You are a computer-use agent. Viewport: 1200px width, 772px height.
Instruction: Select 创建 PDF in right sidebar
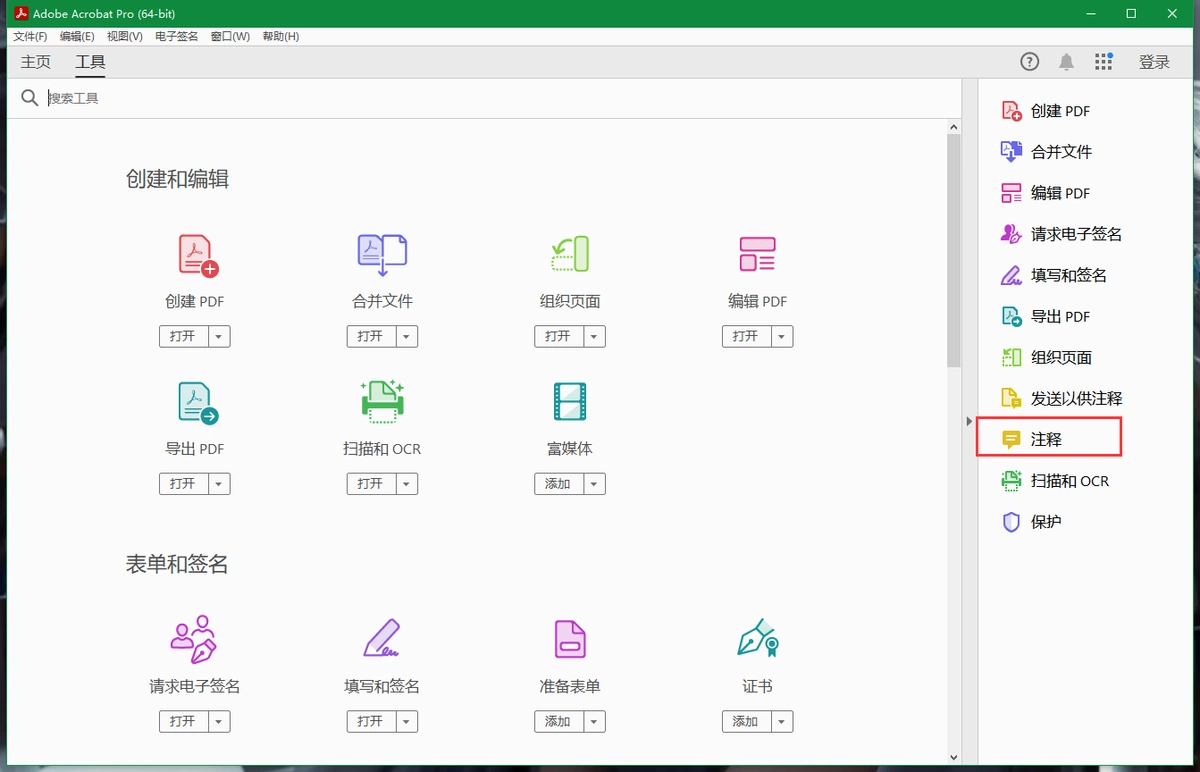pos(1048,111)
